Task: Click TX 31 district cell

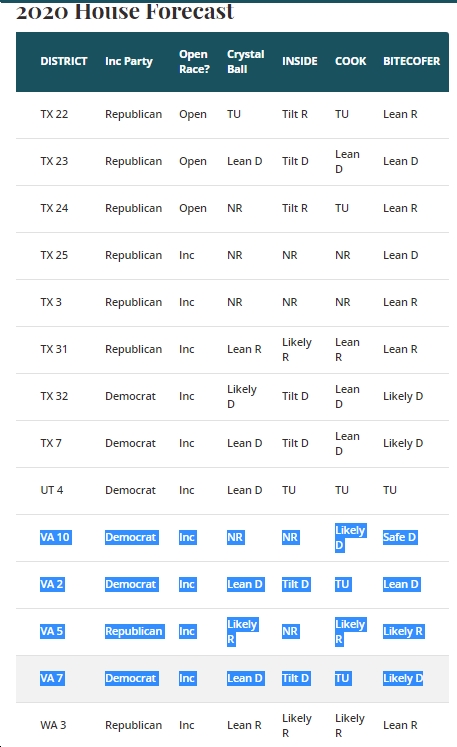Action: click(x=54, y=349)
